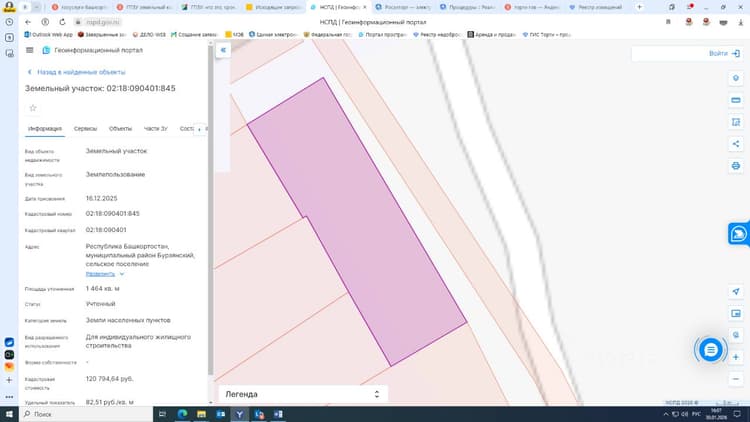Open File Explorer from taskbar
This screenshot has height=422, width=750.
(201, 414)
